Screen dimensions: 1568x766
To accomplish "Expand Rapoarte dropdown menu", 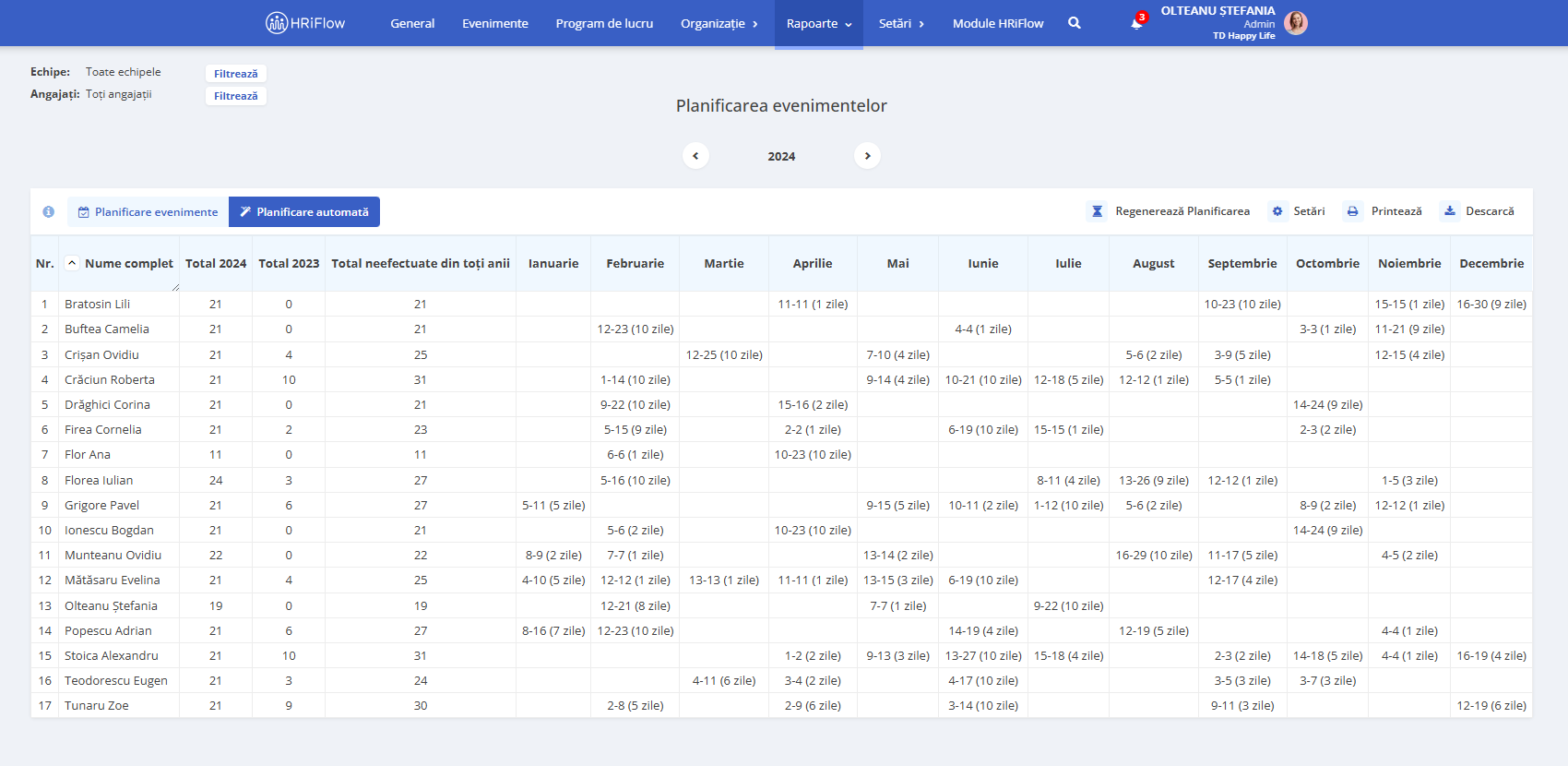I will point(819,23).
